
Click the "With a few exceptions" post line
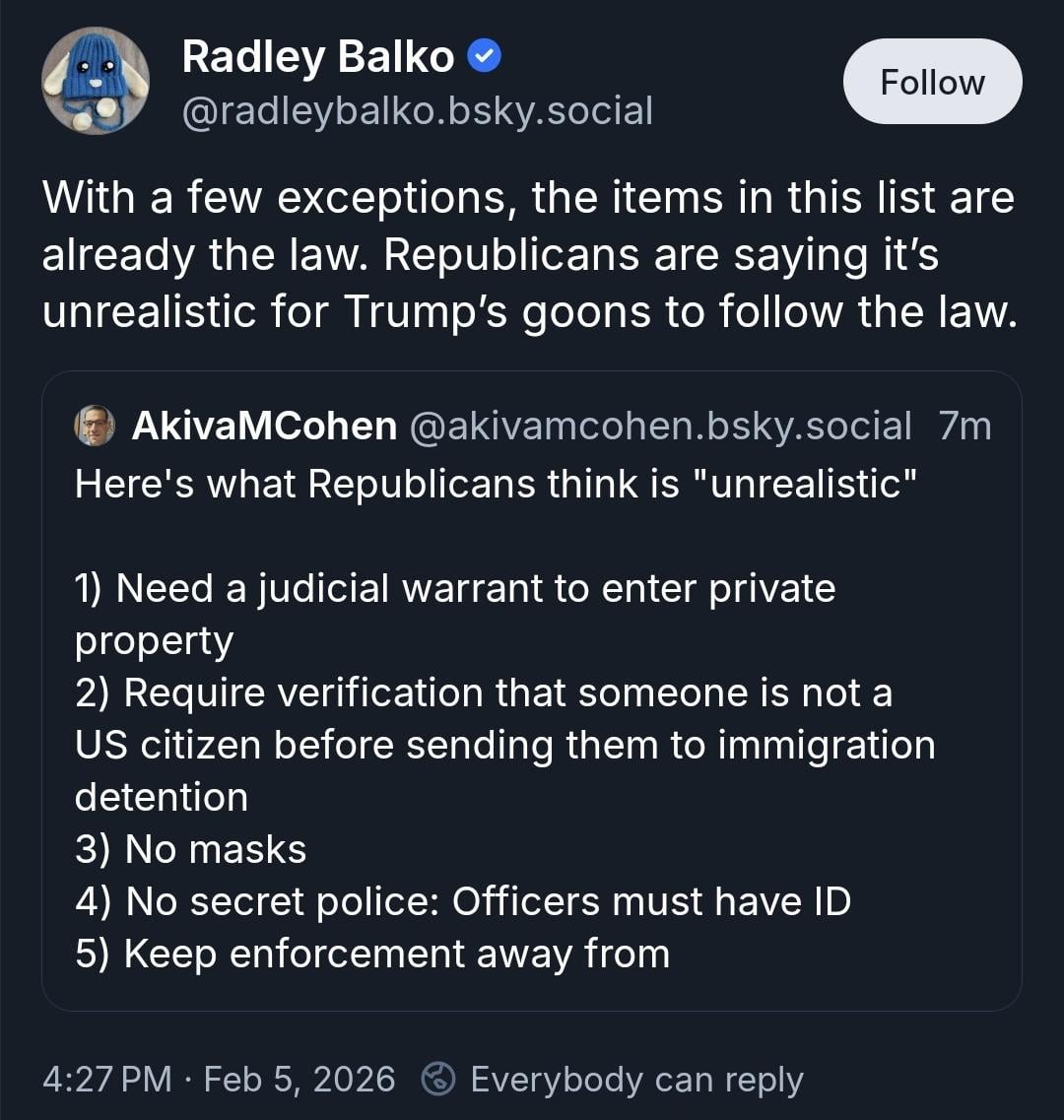pos(527,197)
